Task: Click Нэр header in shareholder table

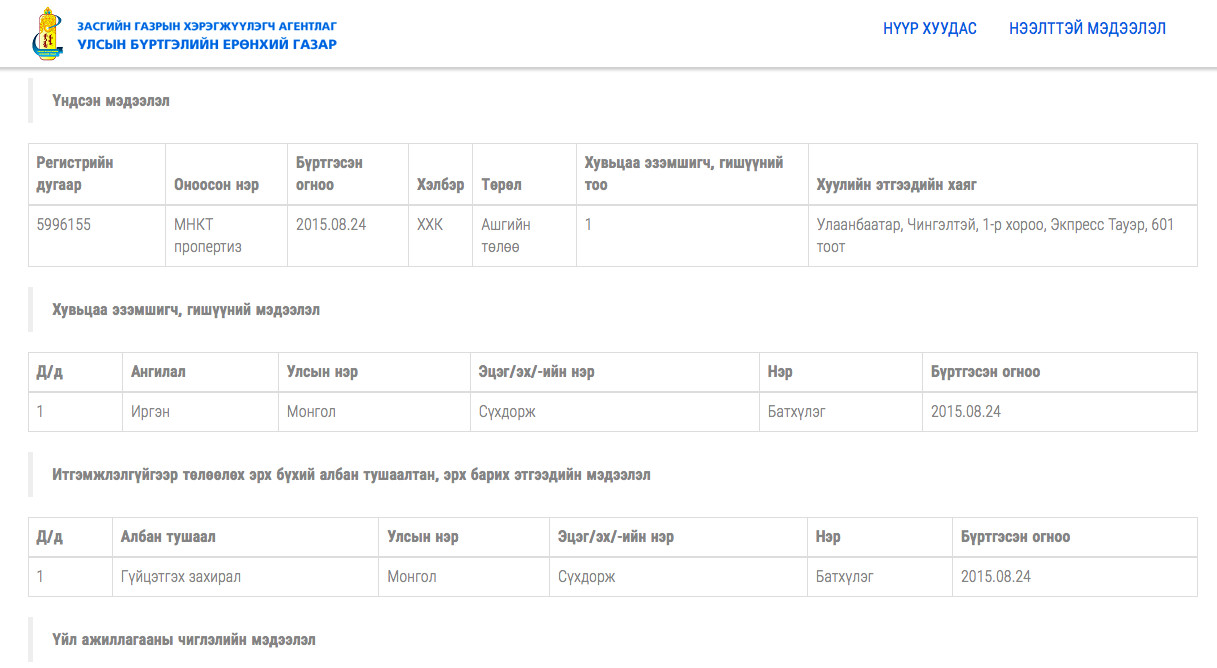Action: [841, 372]
